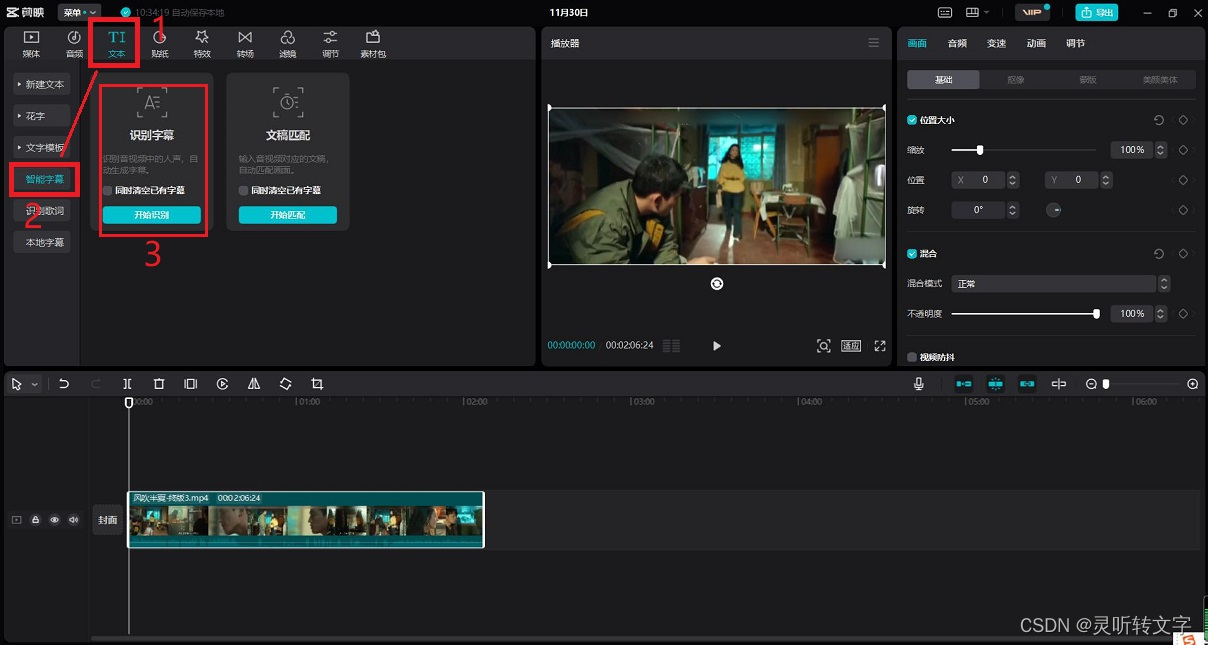Switch to the 美颜美体 sub-tab
This screenshot has width=1208, height=645.
pyautogui.click(x=1160, y=80)
